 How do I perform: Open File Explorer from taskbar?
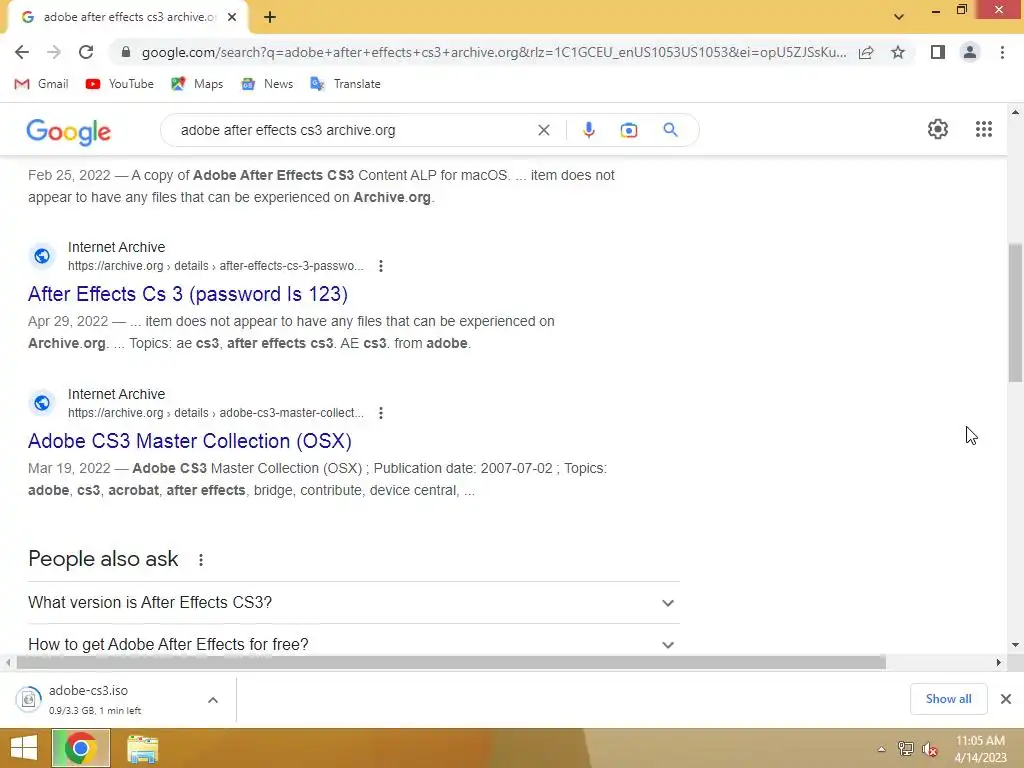(x=142, y=748)
